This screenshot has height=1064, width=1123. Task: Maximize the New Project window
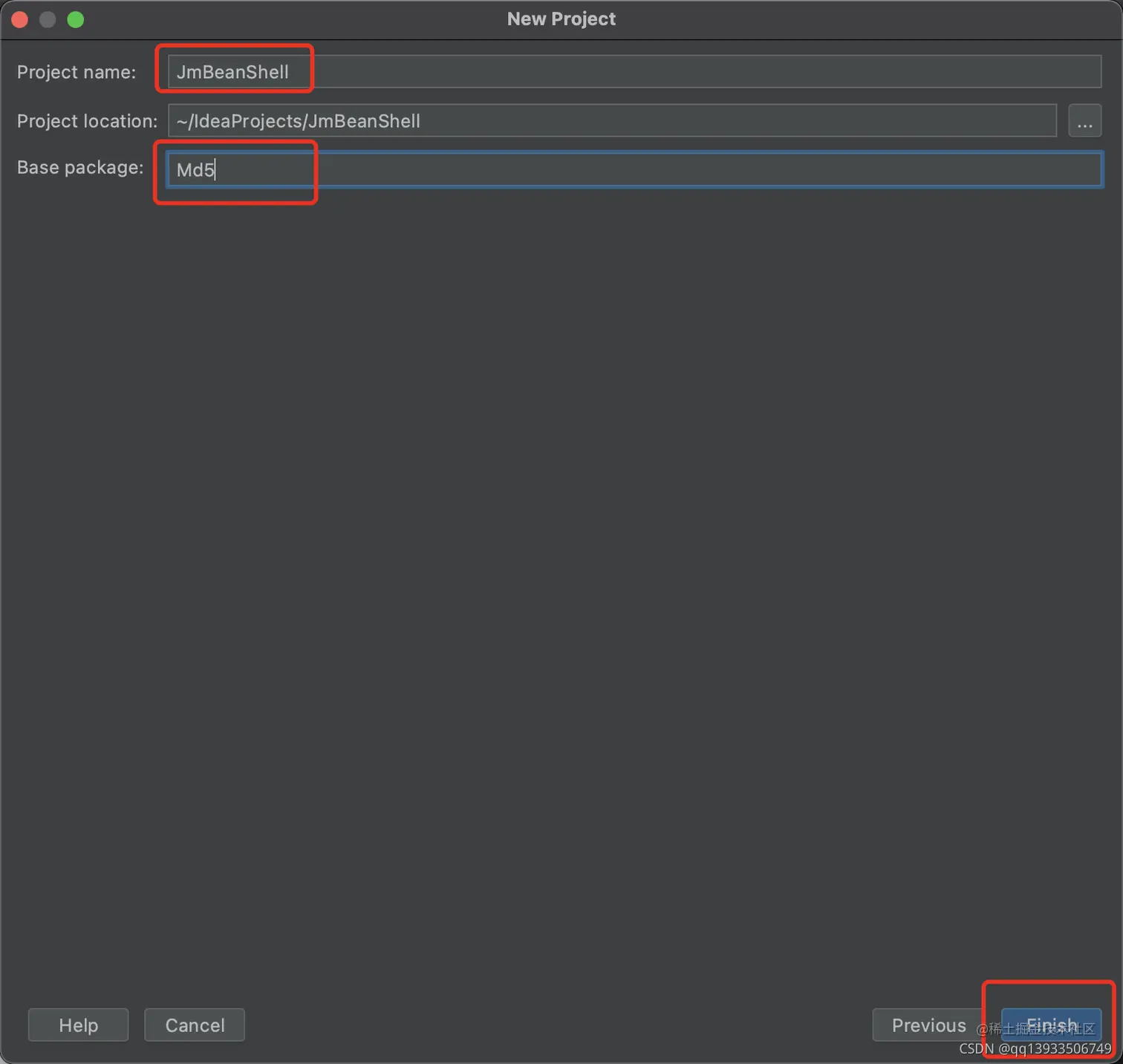tap(76, 19)
